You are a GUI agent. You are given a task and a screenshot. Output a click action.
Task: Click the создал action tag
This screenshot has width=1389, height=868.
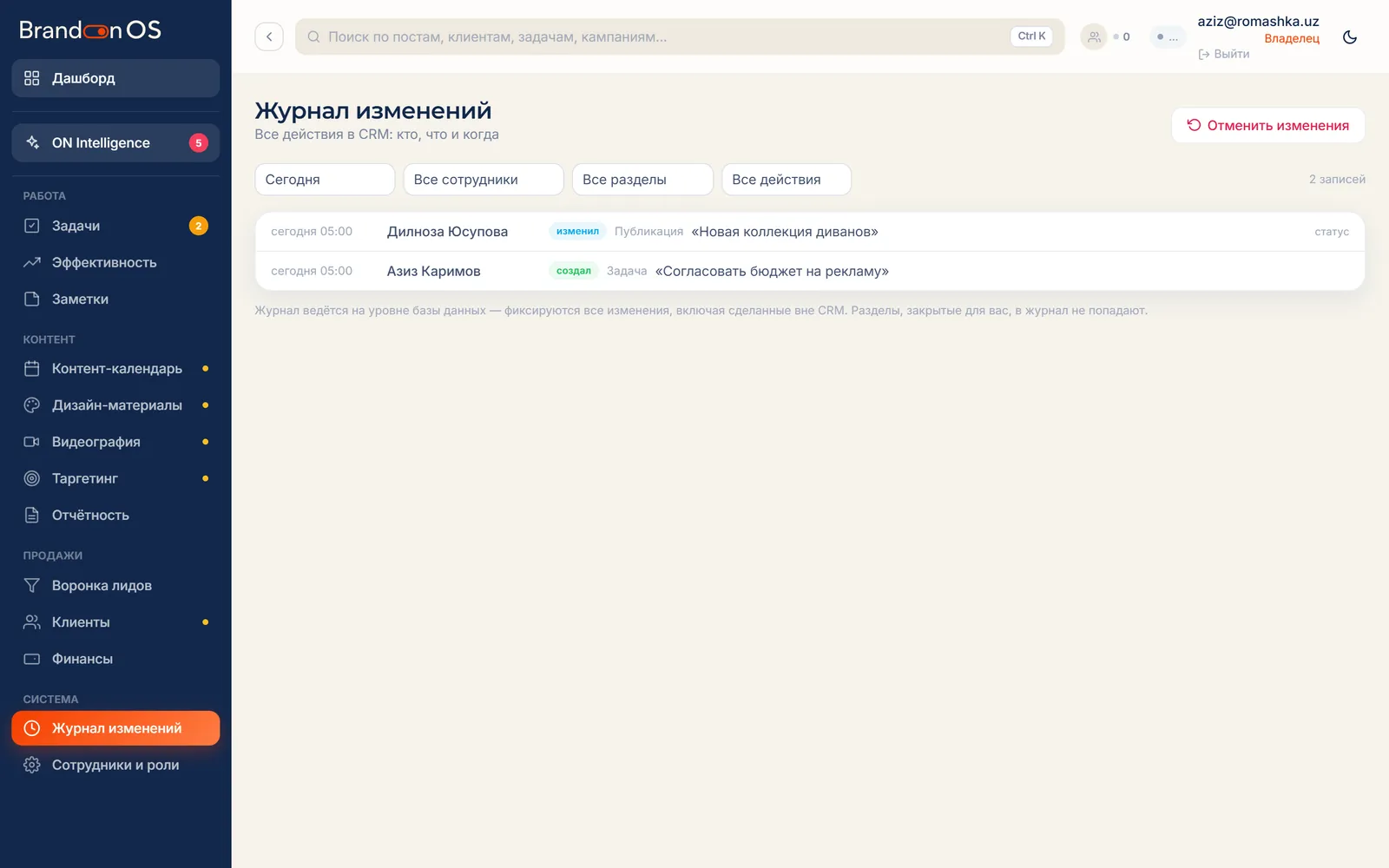click(x=574, y=271)
